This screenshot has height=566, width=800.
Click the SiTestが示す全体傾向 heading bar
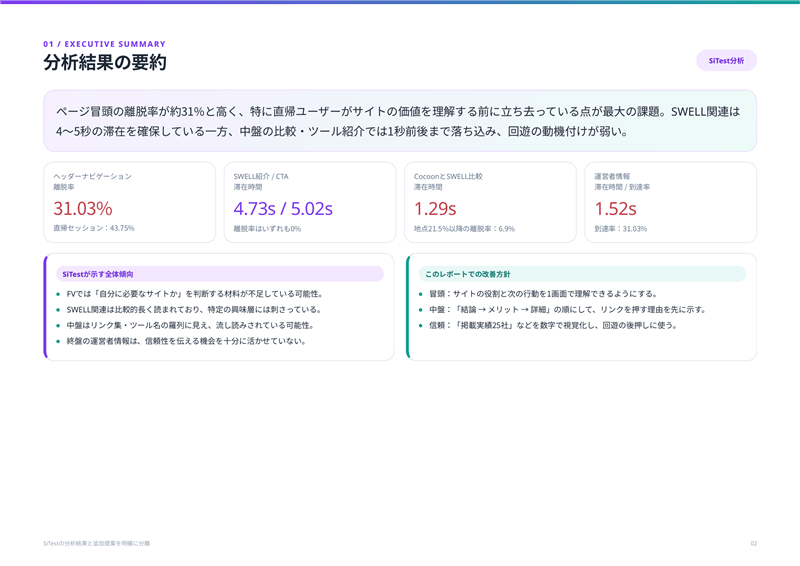tap(220, 274)
